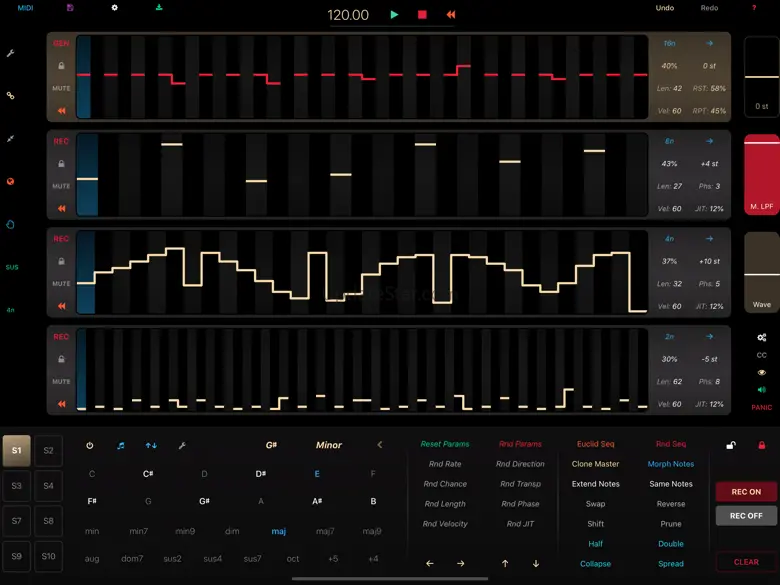The image size is (780, 585).
Task: Open the G# root note selector
Action: pyautogui.click(x=271, y=445)
